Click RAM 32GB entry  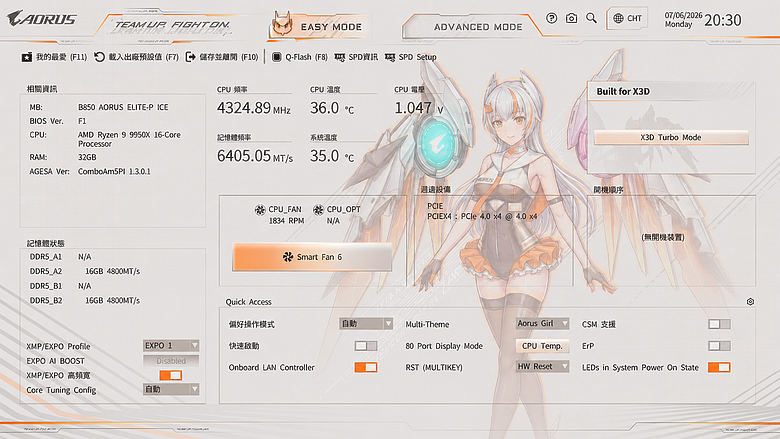coord(63,158)
